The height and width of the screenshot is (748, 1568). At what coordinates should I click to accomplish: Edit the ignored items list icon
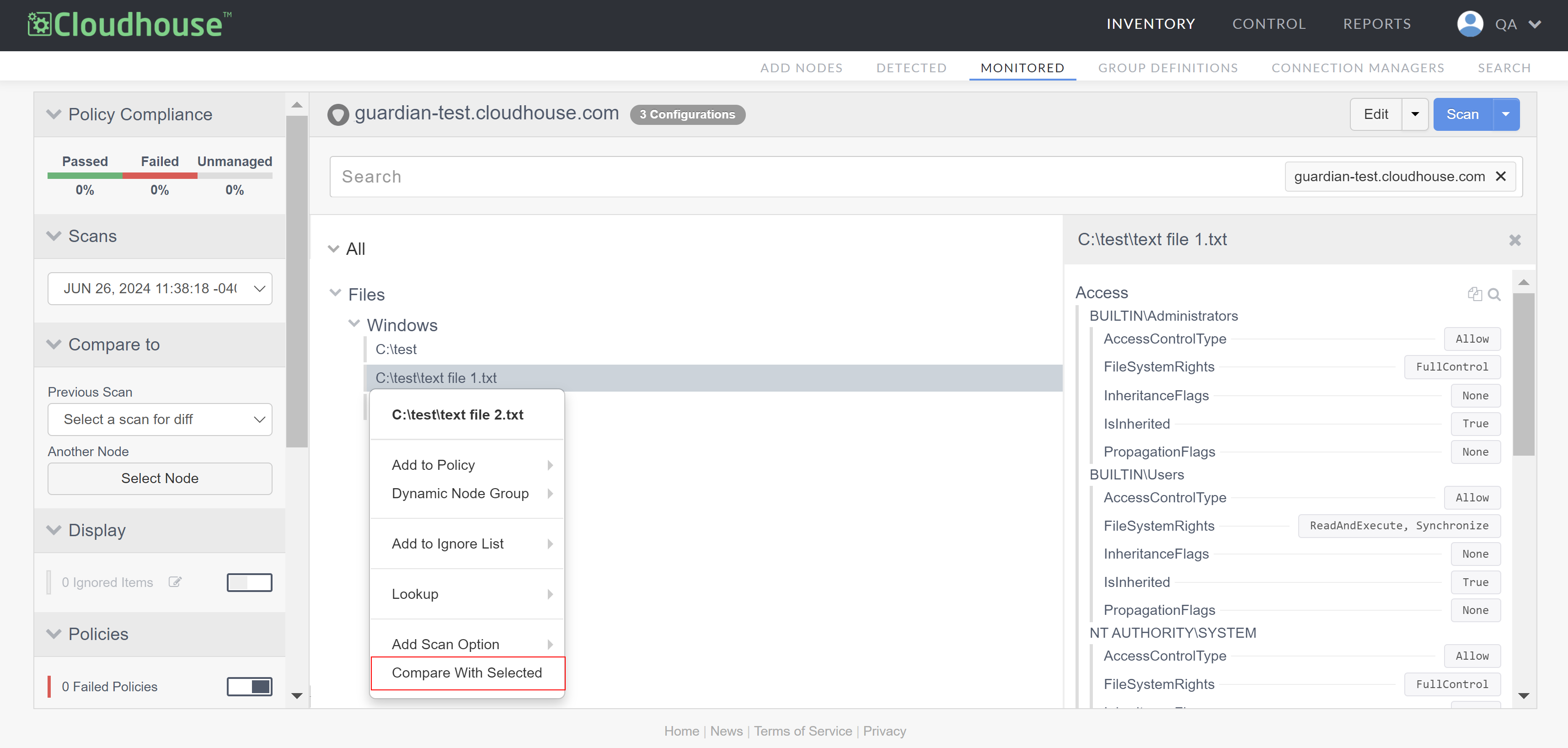click(175, 582)
